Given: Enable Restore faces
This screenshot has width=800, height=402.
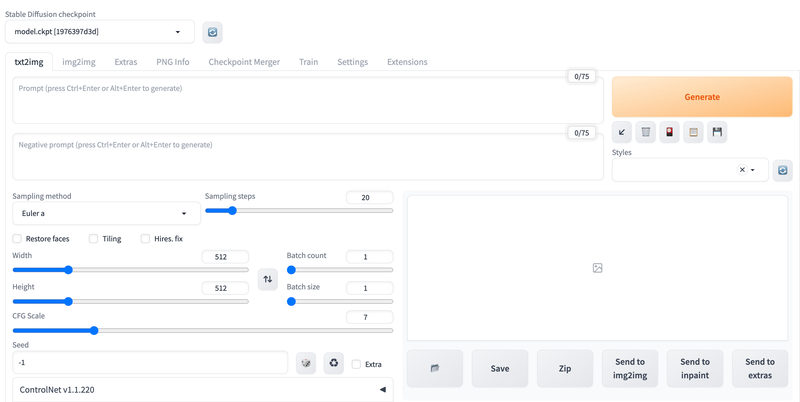Looking at the screenshot, I should [x=17, y=239].
